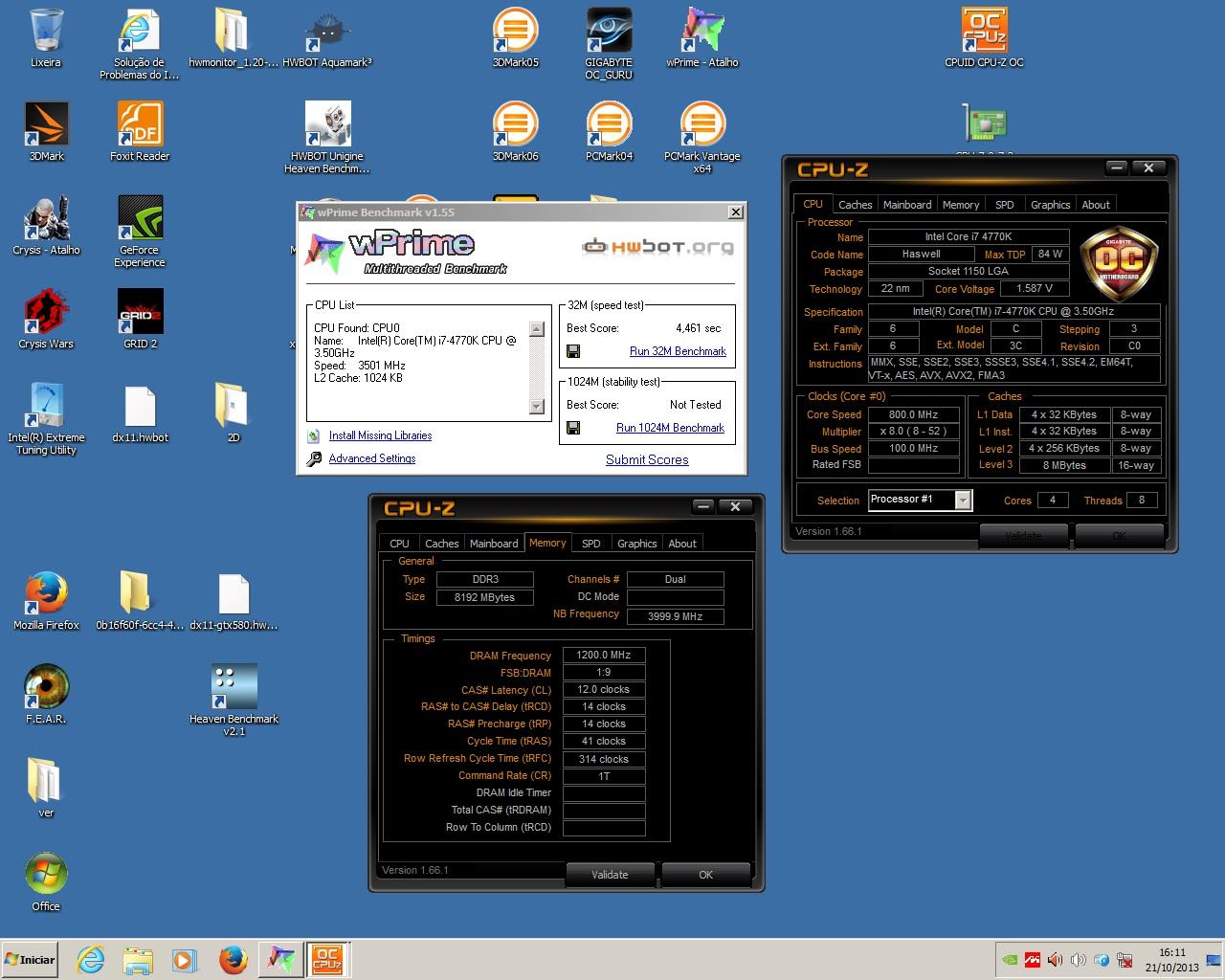This screenshot has height=980, width=1225.
Task: Click NB Frequency value 3999.9 MHz
Action: [x=675, y=616]
